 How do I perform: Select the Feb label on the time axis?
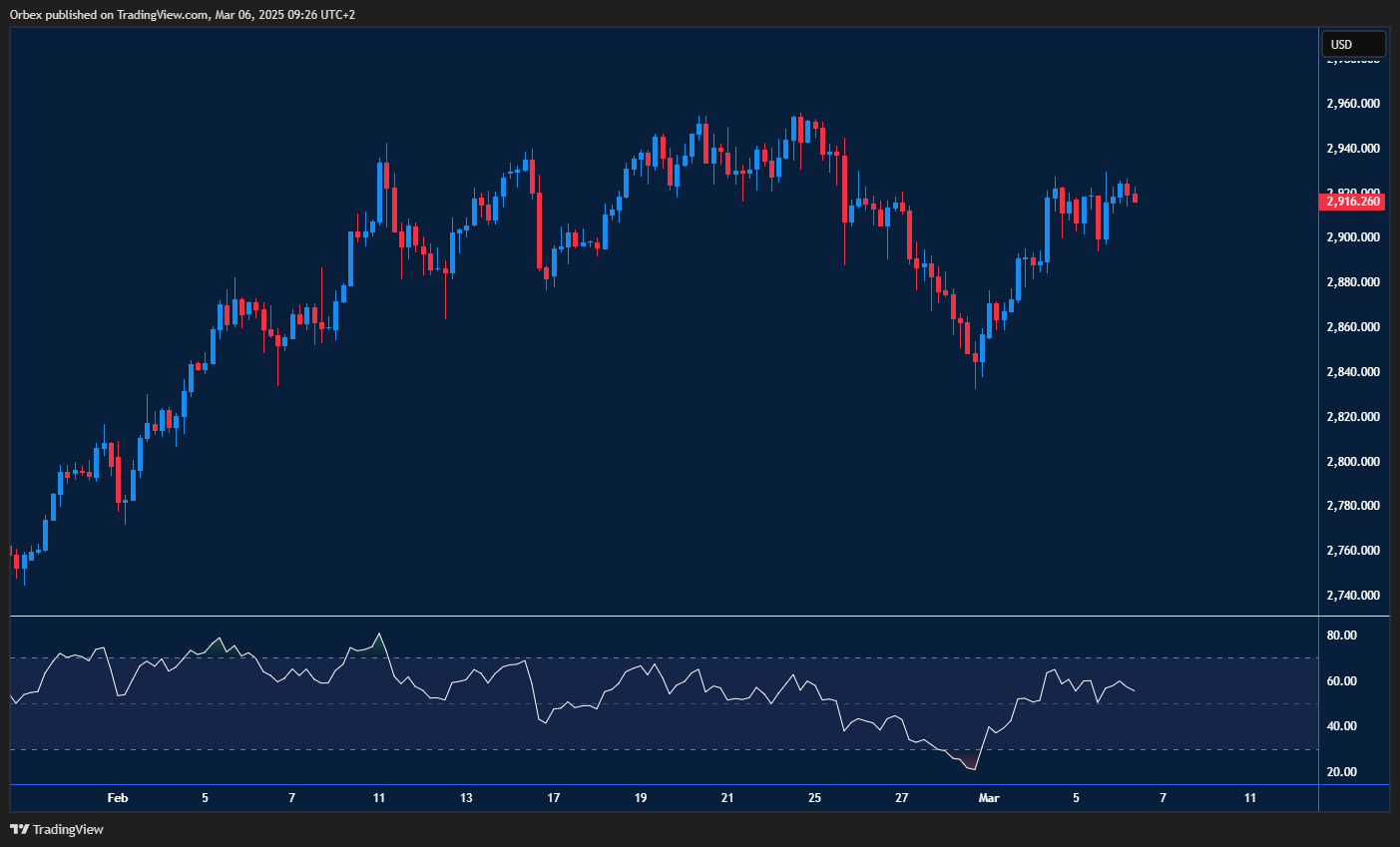[x=117, y=798]
